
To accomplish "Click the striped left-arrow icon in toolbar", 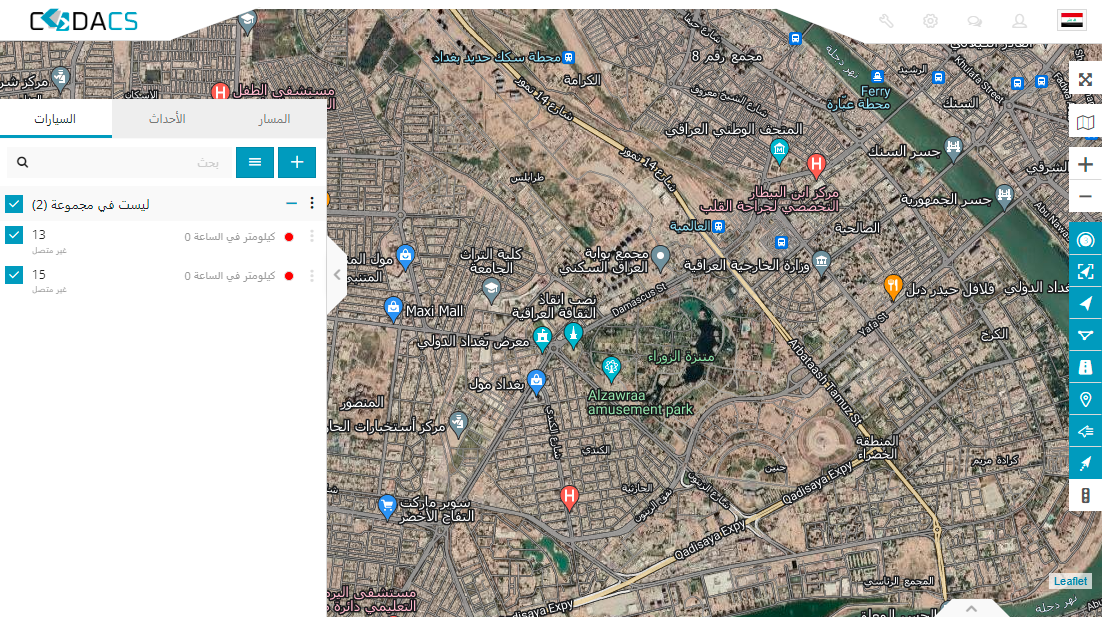I will 1085,431.
